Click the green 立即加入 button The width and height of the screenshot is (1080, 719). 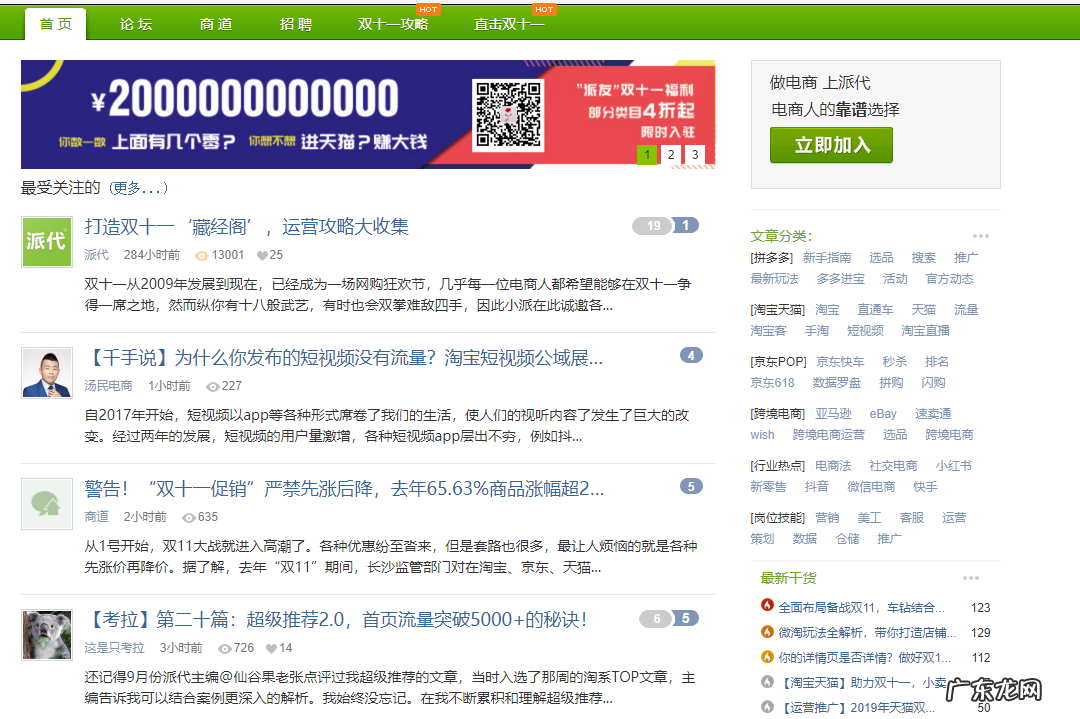831,145
